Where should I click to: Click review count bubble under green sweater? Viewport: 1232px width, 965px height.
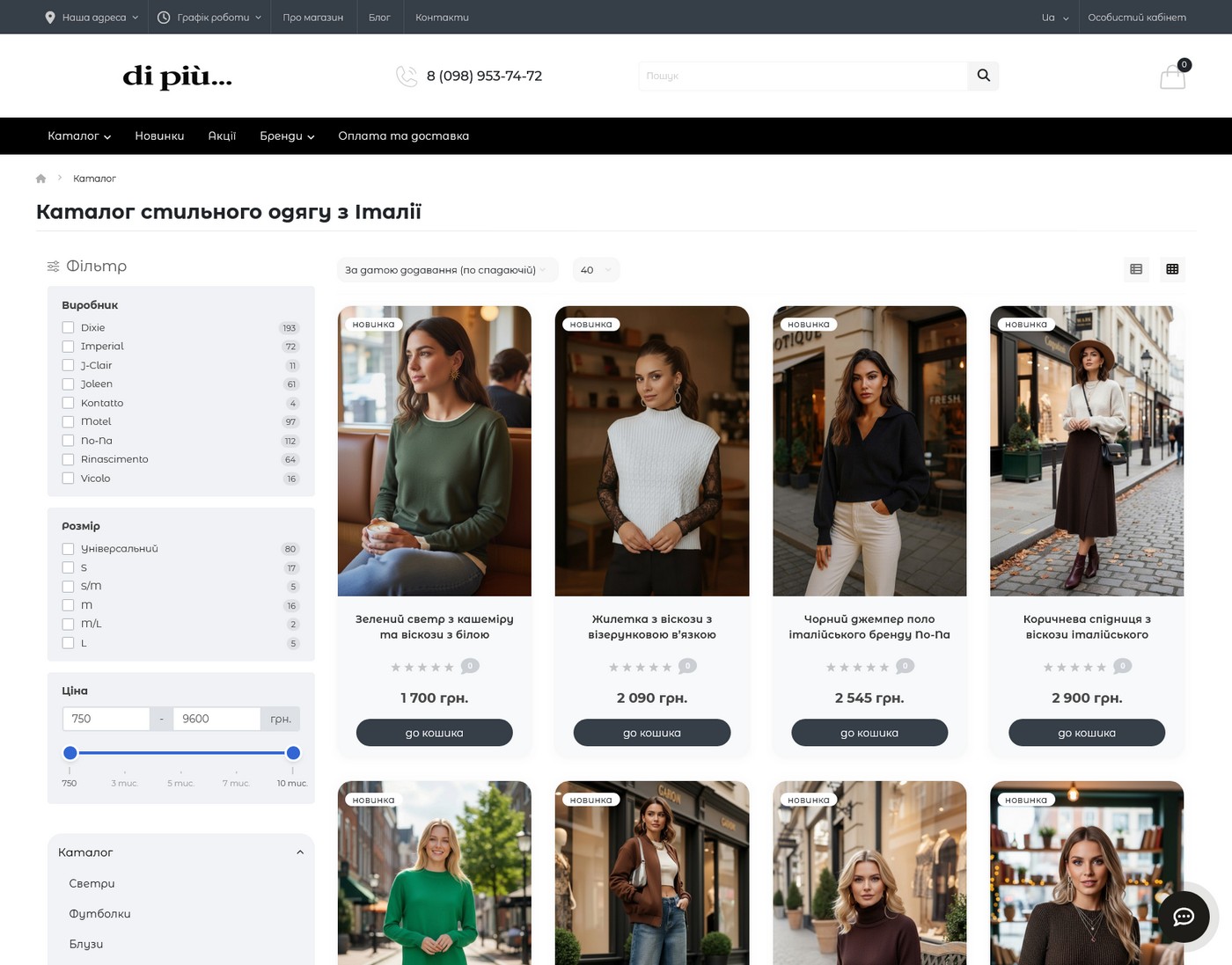point(470,666)
